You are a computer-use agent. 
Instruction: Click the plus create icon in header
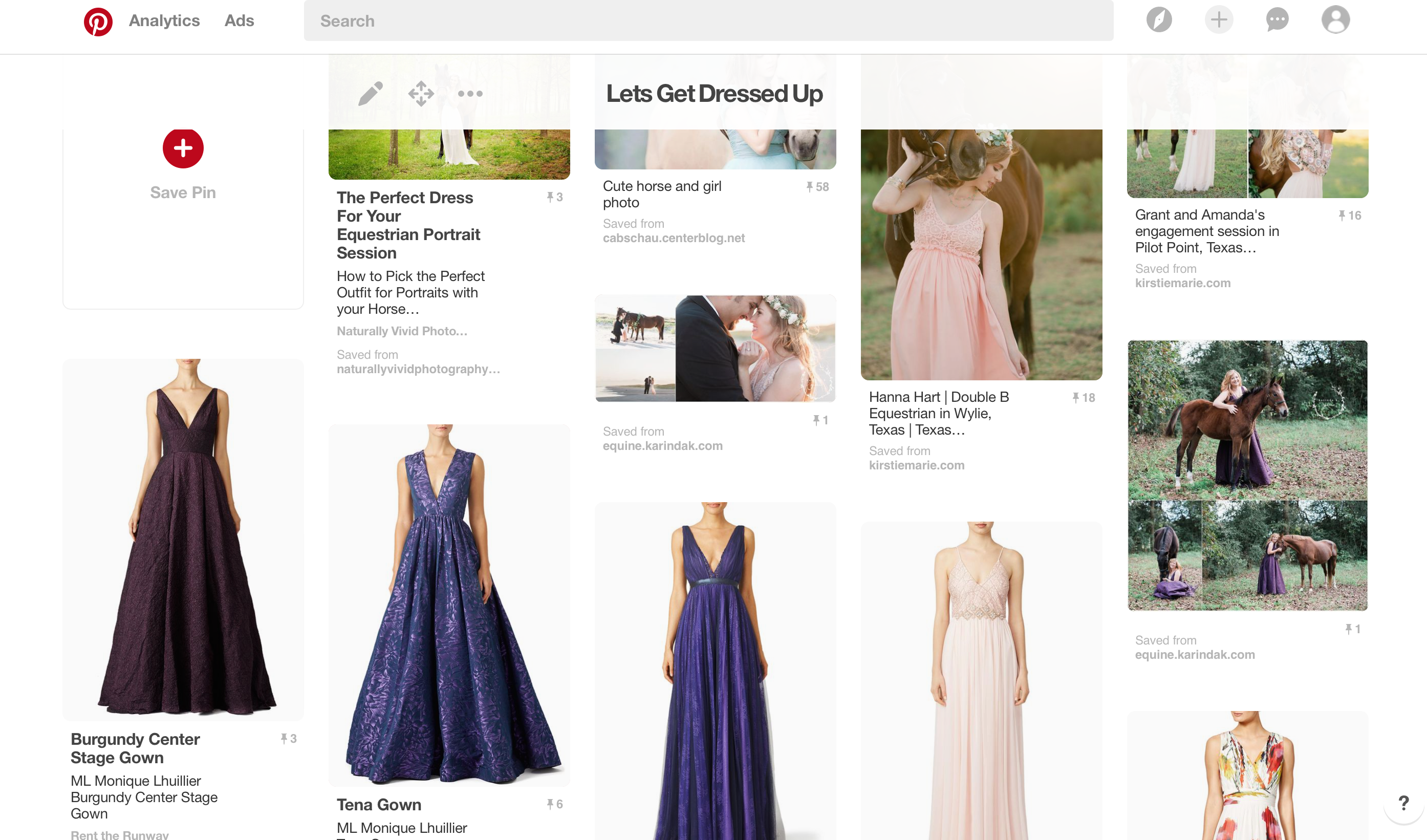1219,20
